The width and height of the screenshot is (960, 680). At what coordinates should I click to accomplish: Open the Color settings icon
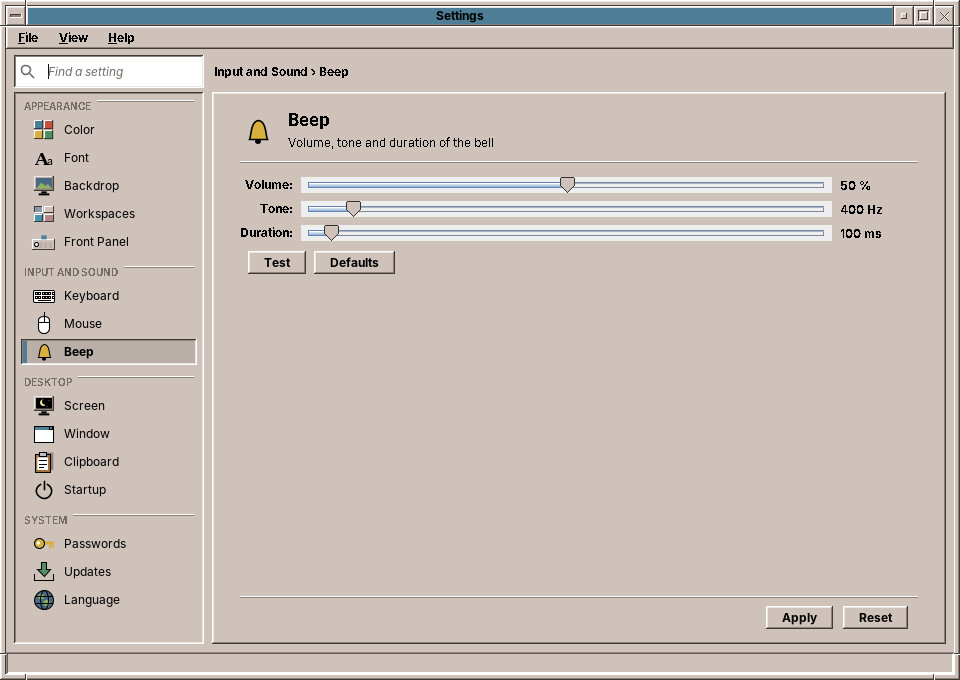43,130
